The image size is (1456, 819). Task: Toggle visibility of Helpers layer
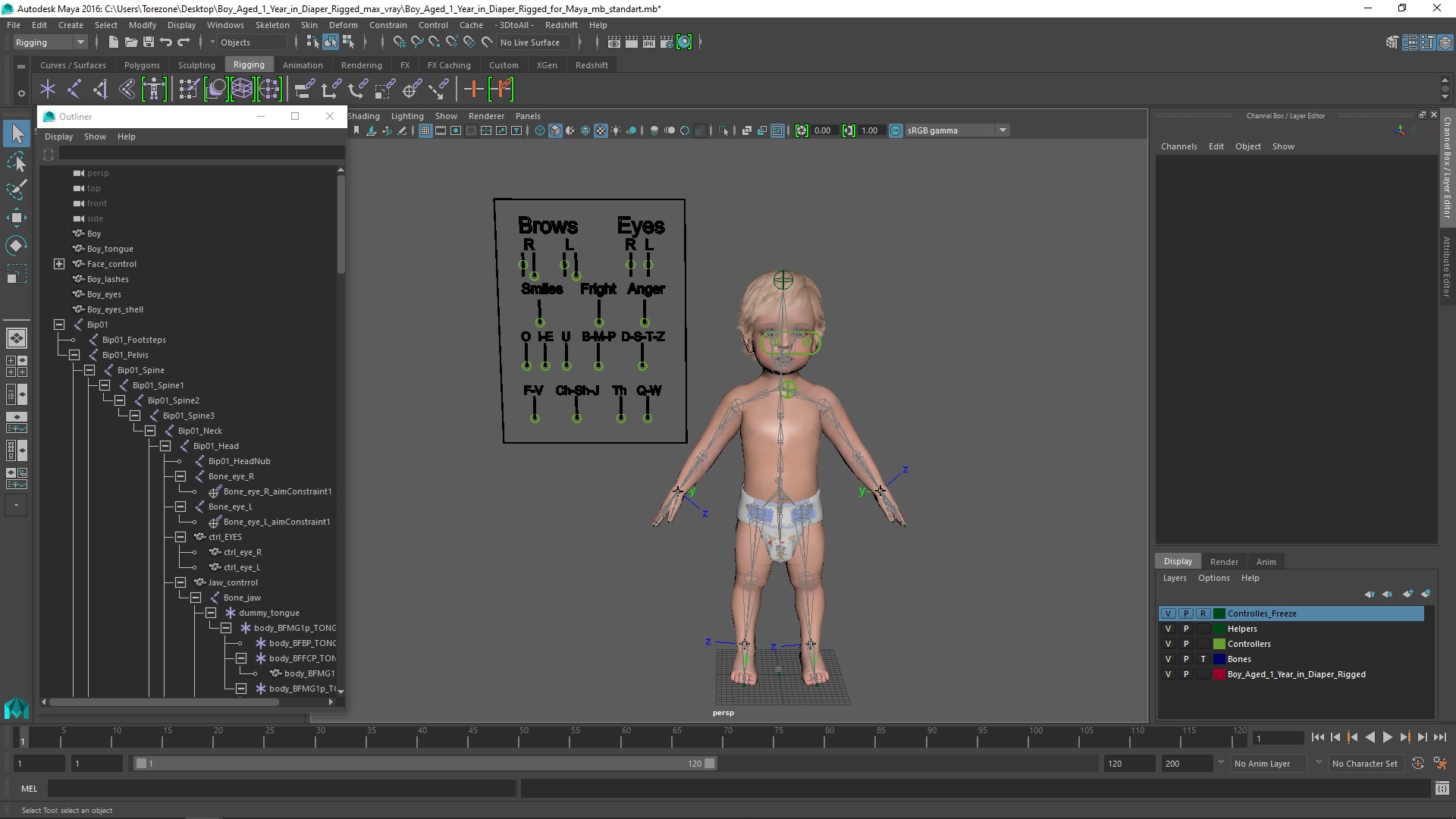[x=1168, y=628]
